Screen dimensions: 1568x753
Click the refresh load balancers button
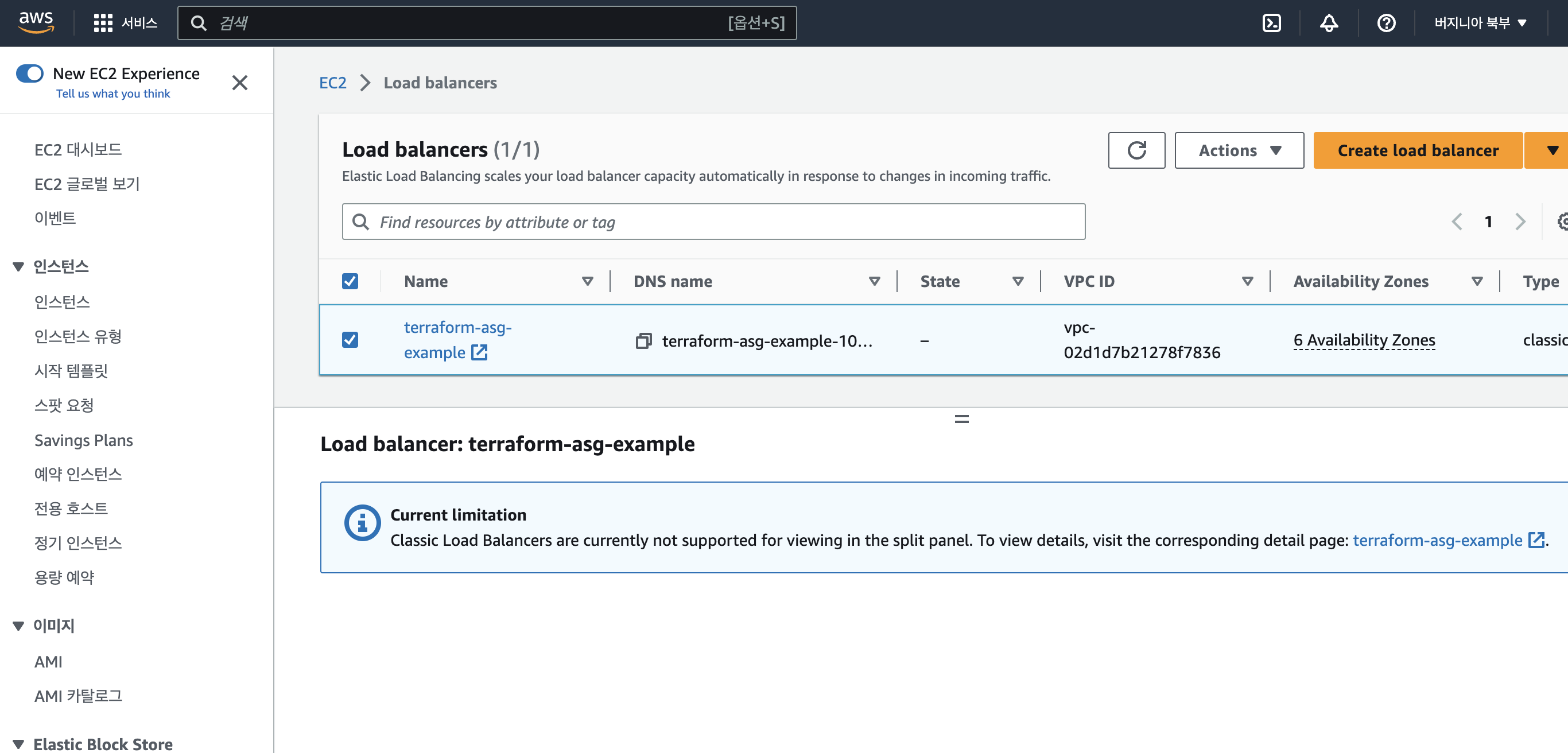point(1136,150)
